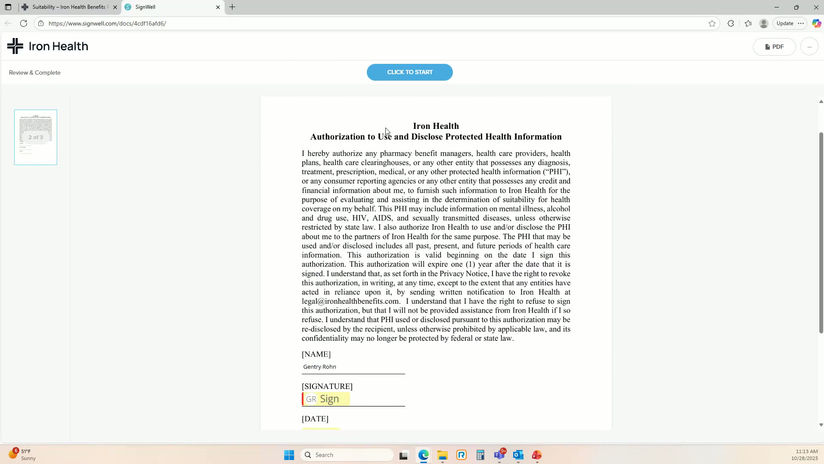824x464 pixels.
Task: Go back to the previous page
Action: tap(8, 23)
